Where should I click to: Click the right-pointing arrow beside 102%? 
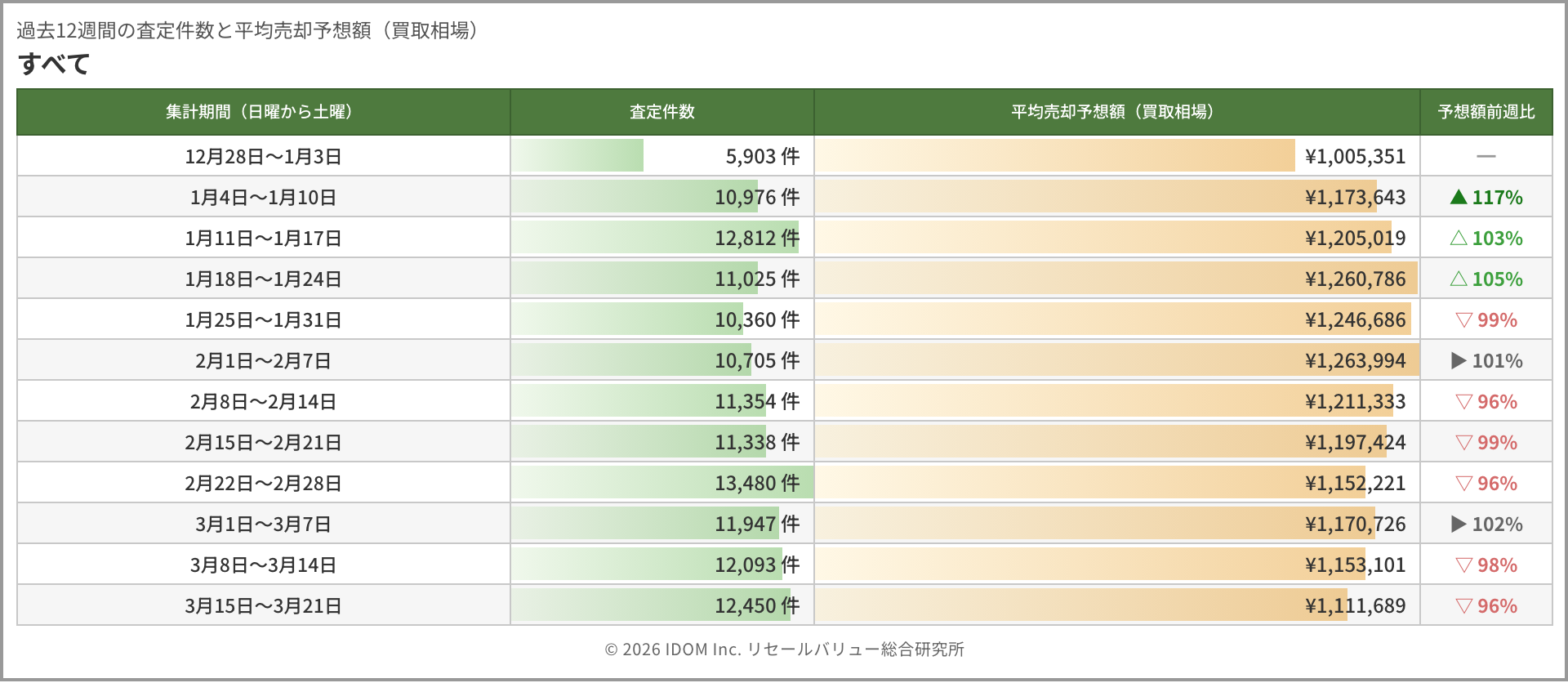[1459, 524]
